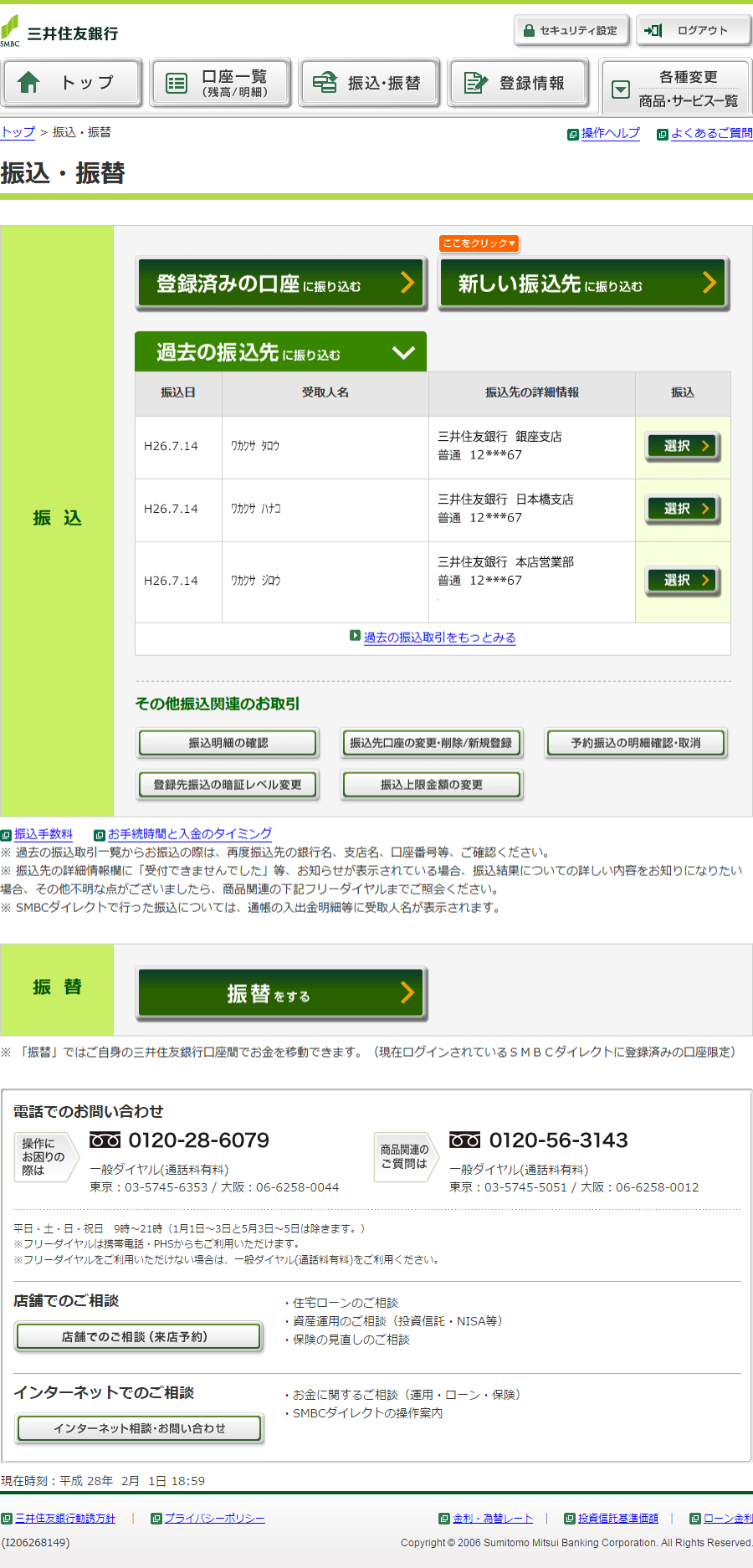Click the free-dial icon beside 0120-56-3143
Screen dimensions: 753x1568
point(465,1140)
